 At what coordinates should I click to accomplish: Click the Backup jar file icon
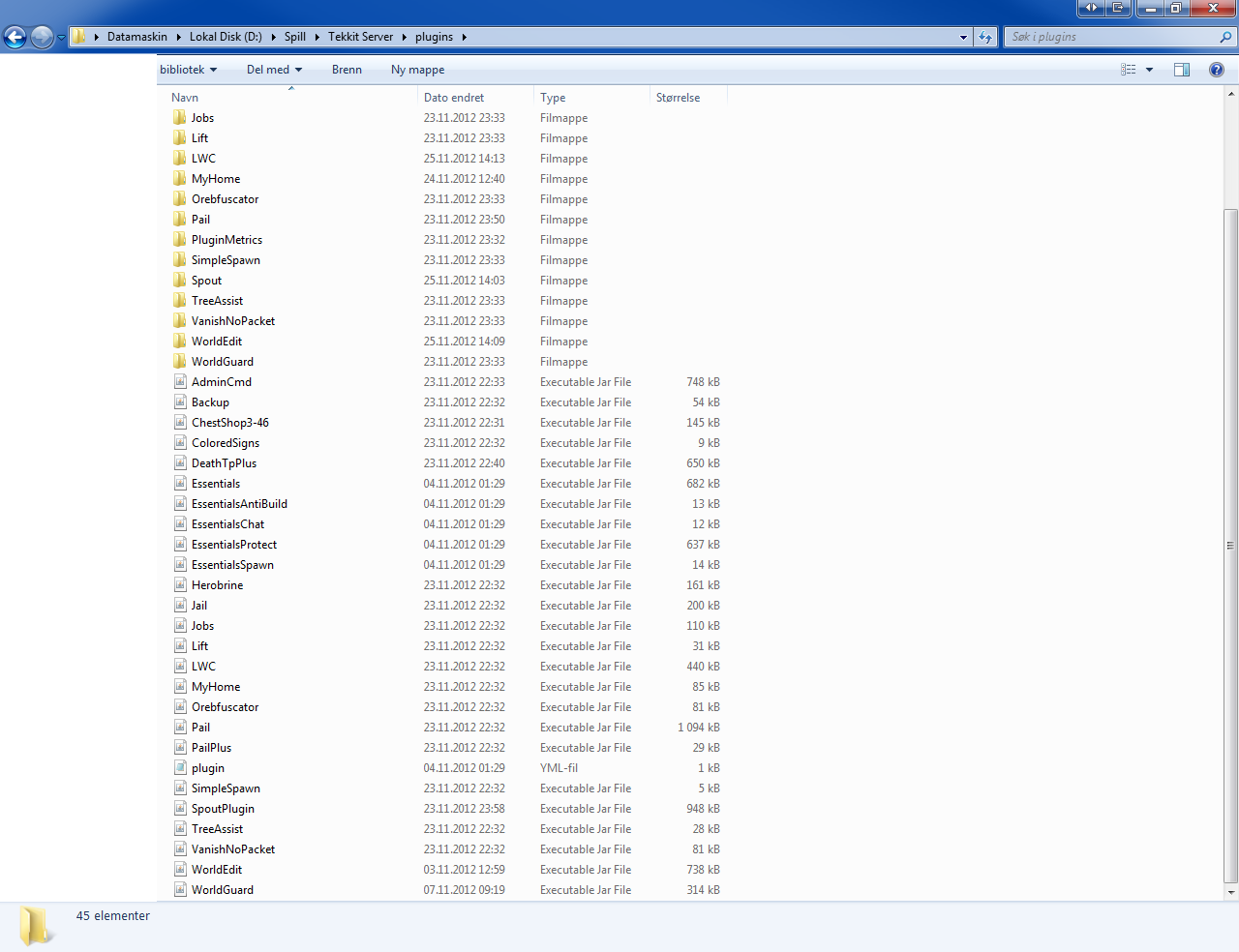pyautogui.click(x=180, y=402)
